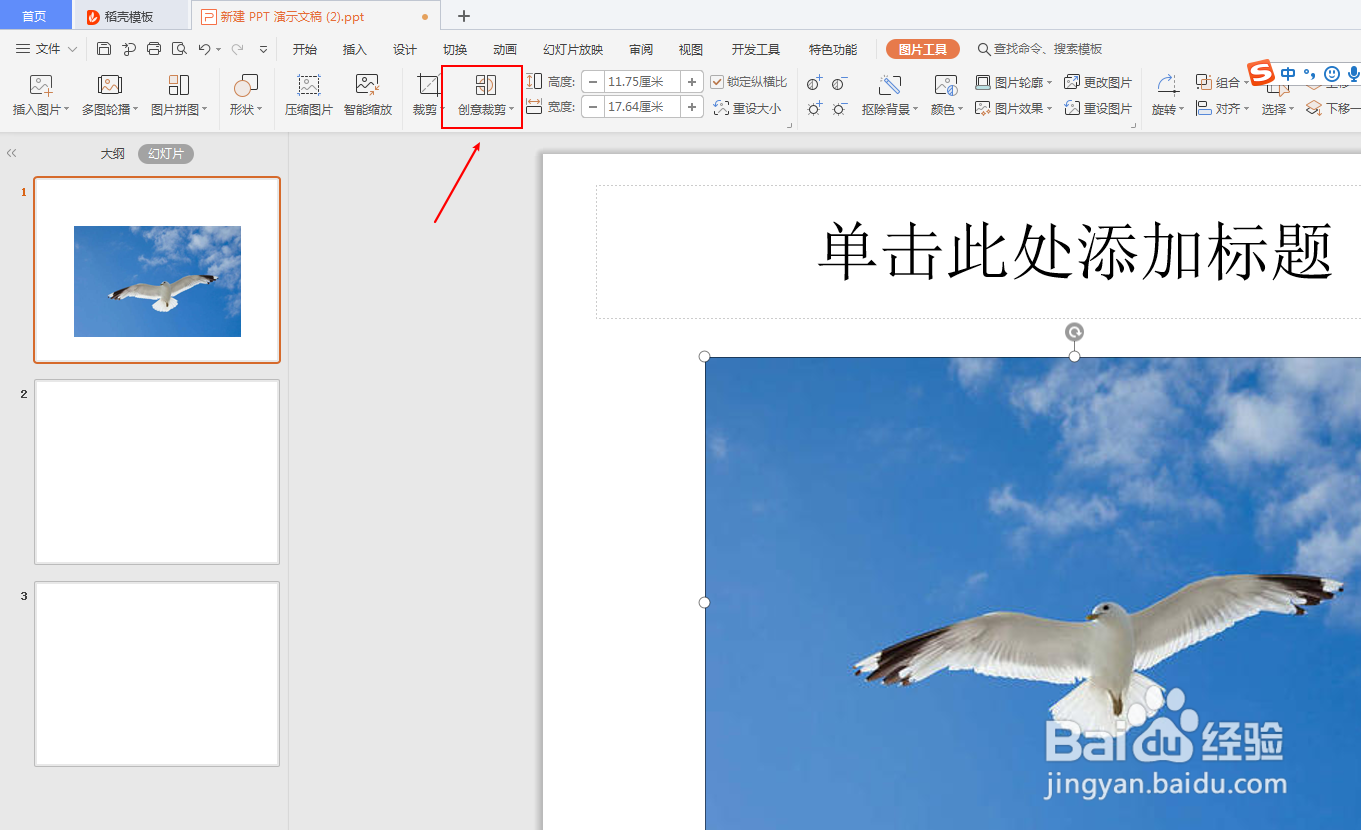
Task: Switch slide panel to 大纲 outline view
Action: point(113,154)
